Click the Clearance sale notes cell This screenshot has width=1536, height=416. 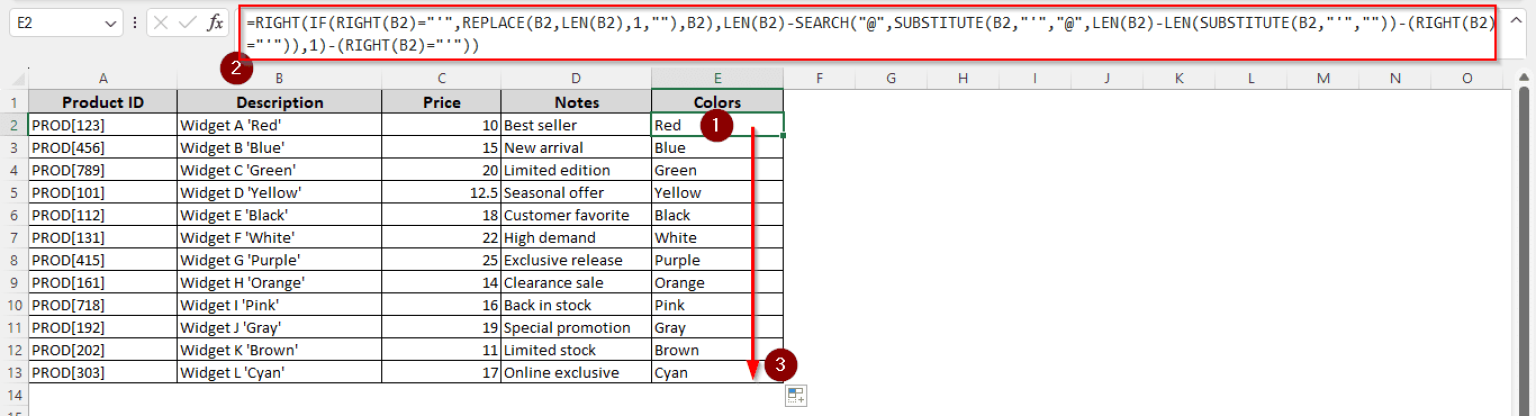coord(575,283)
